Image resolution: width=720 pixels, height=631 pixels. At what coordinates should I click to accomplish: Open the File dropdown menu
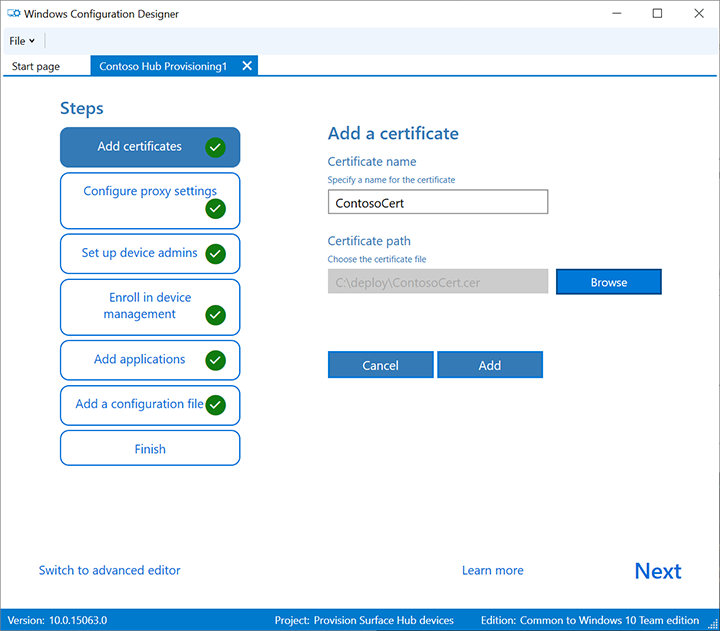tap(22, 41)
